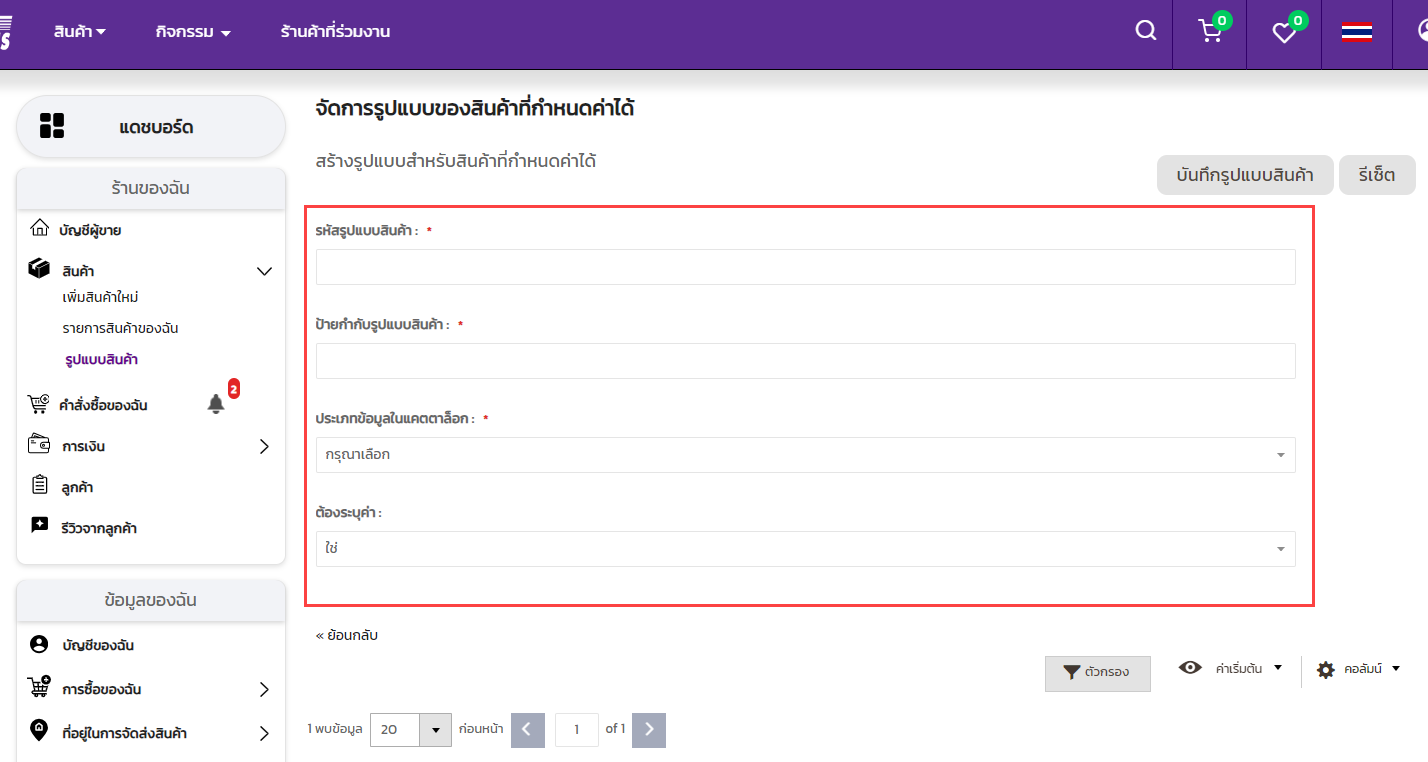Open the ต้องระบุค่า dropdown
The image size is (1428, 762).
(805, 549)
